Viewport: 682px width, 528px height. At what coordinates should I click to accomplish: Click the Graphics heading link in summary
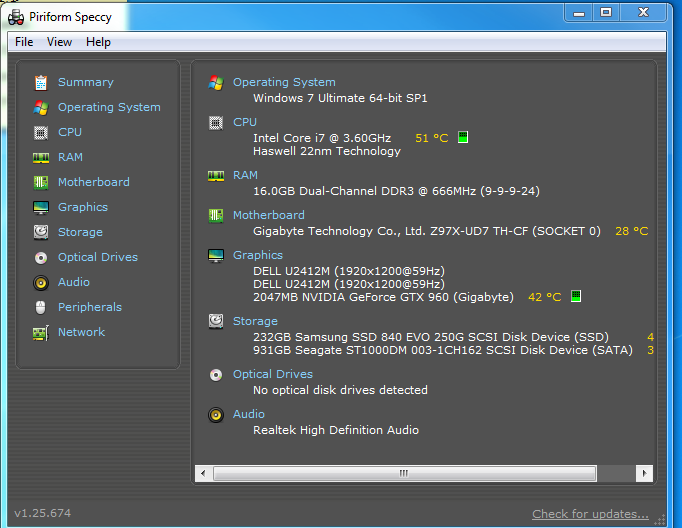258,255
